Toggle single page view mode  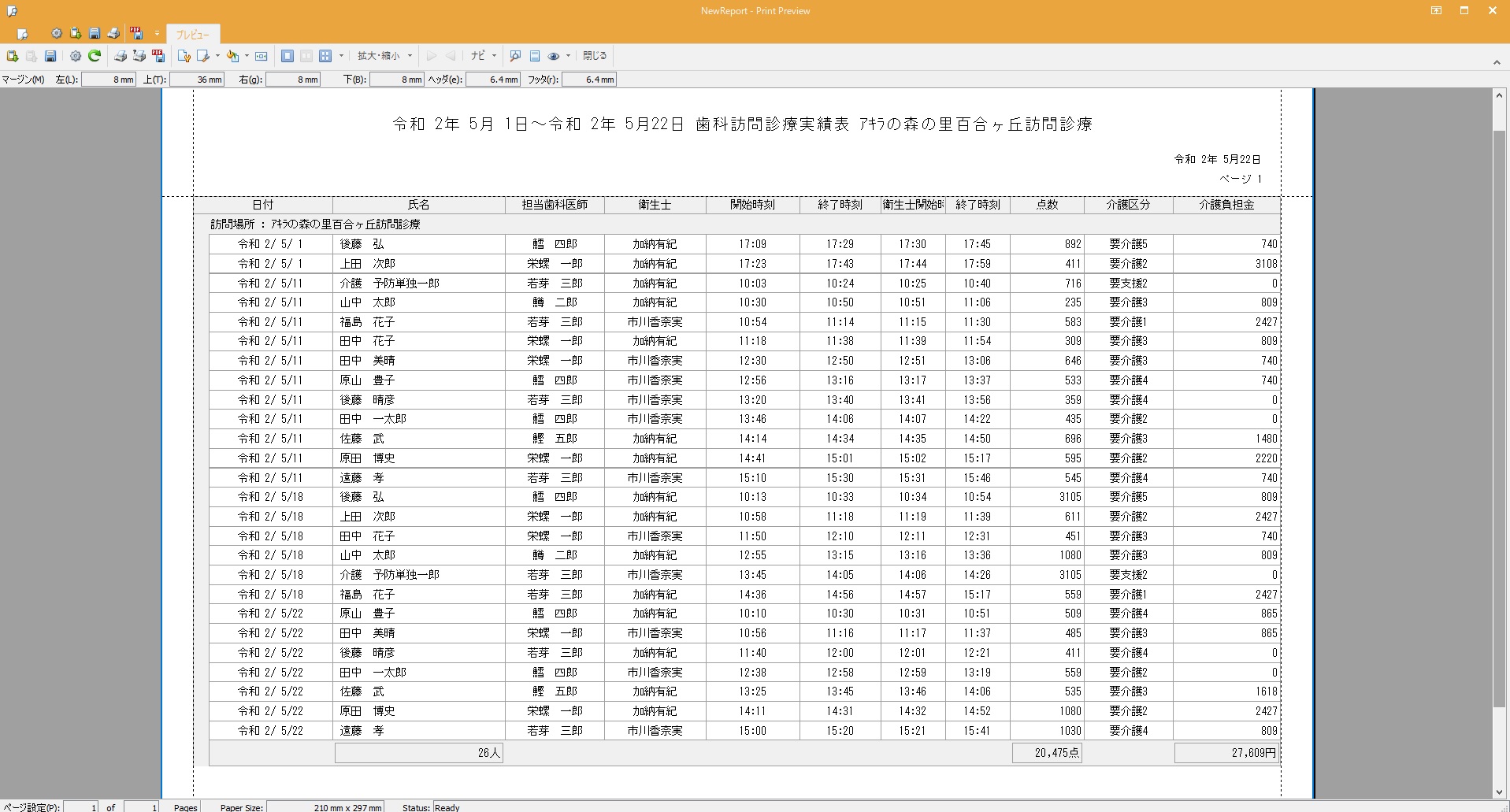click(x=288, y=56)
